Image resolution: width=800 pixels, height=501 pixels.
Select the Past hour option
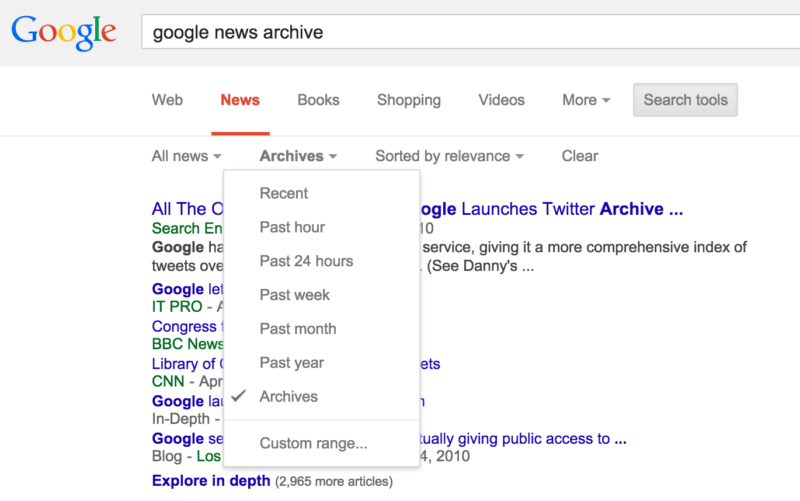click(x=292, y=227)
